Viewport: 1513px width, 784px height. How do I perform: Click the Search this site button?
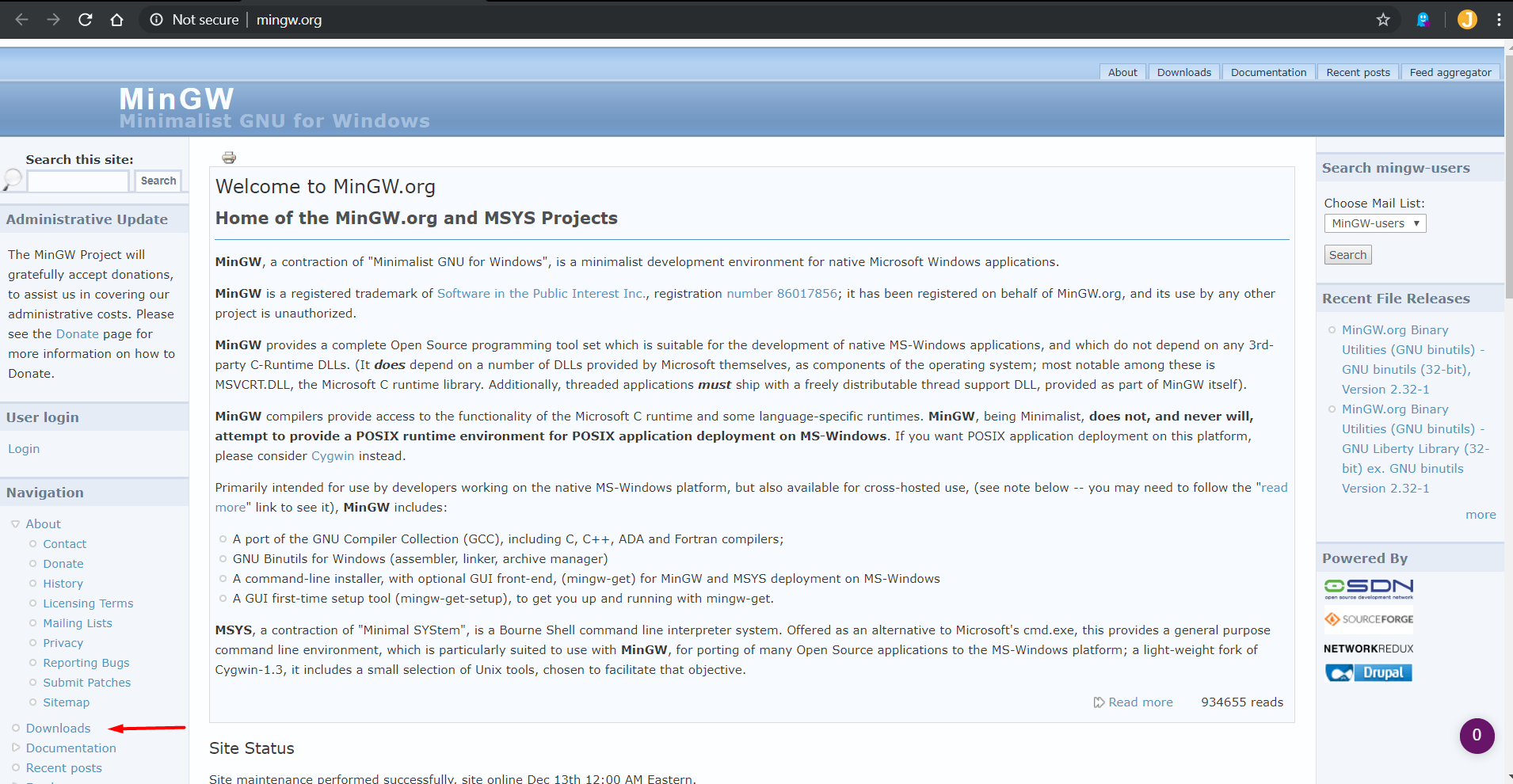(x=158, y=181)
